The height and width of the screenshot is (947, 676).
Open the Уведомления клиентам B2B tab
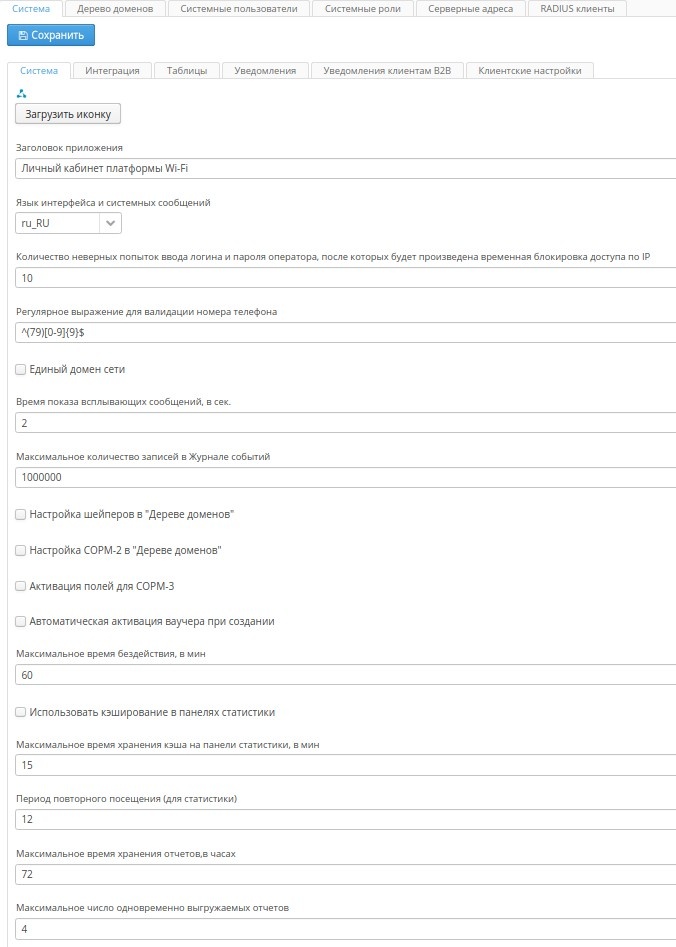coord(387,71)
